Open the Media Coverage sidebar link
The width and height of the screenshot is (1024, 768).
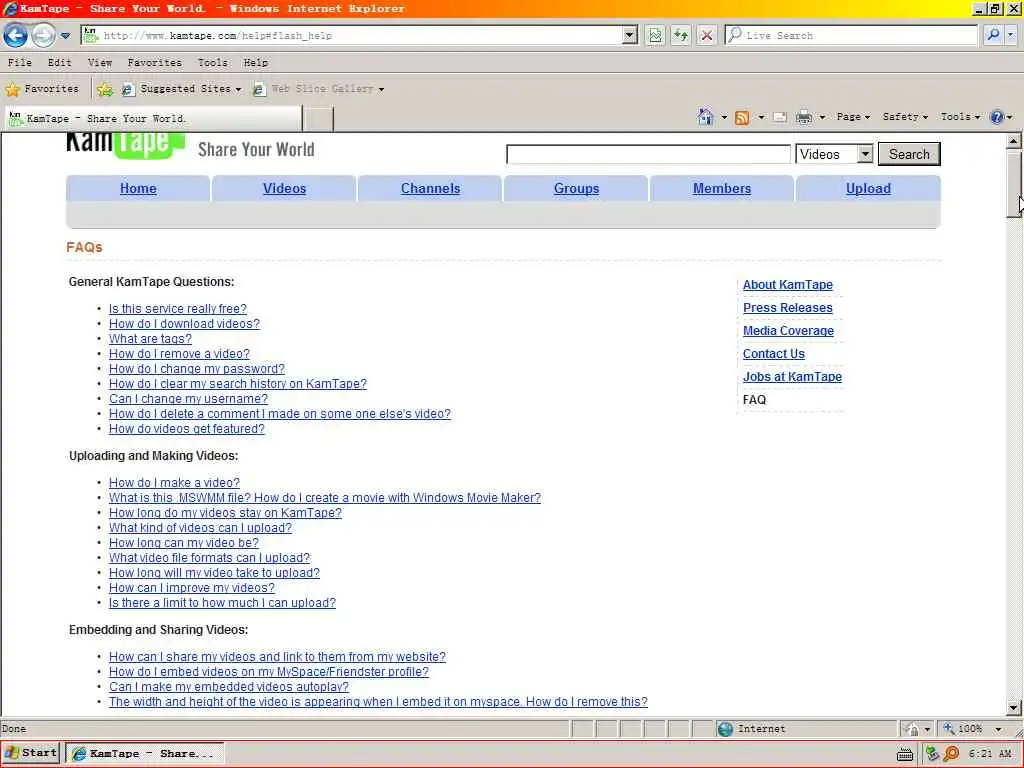click(788, 330)
